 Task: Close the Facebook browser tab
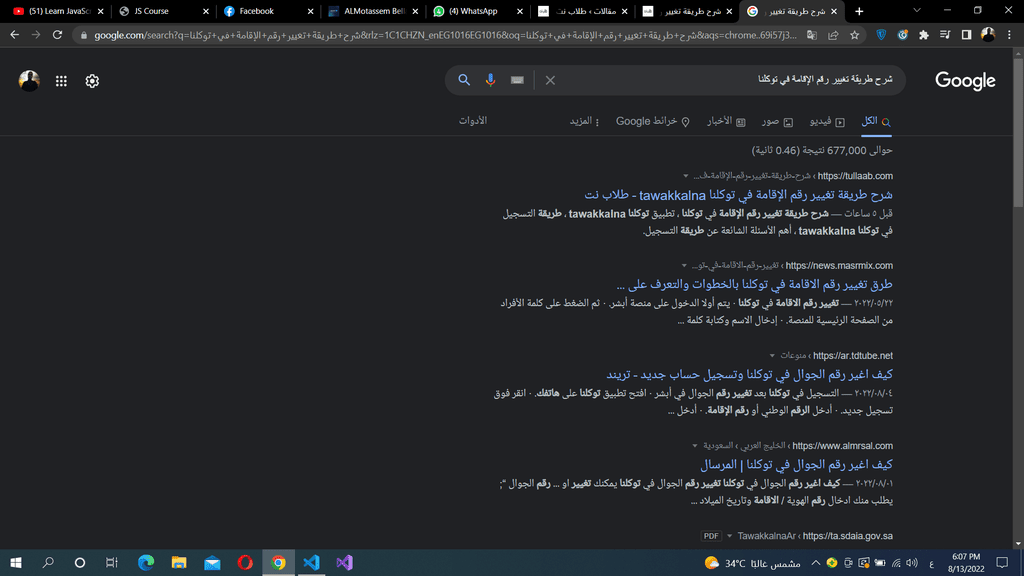click(x=310, y=11)
